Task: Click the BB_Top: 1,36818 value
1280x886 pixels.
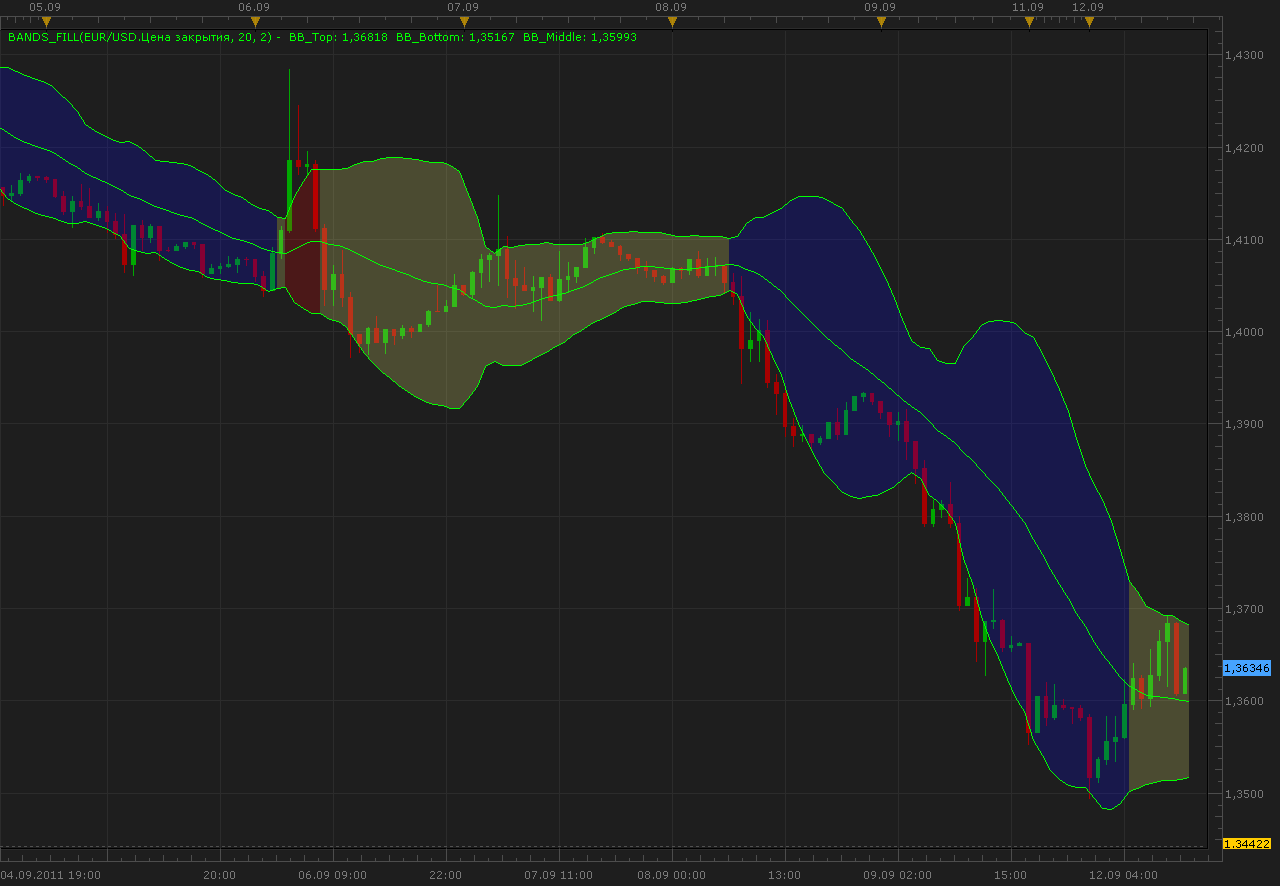Action: 338,37
